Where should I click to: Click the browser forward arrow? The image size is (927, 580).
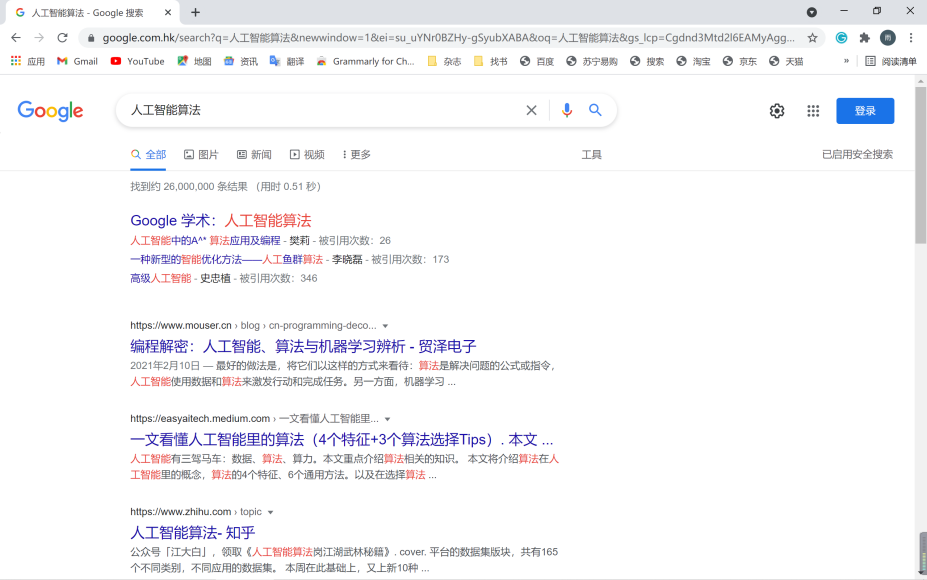pos(39,38)
